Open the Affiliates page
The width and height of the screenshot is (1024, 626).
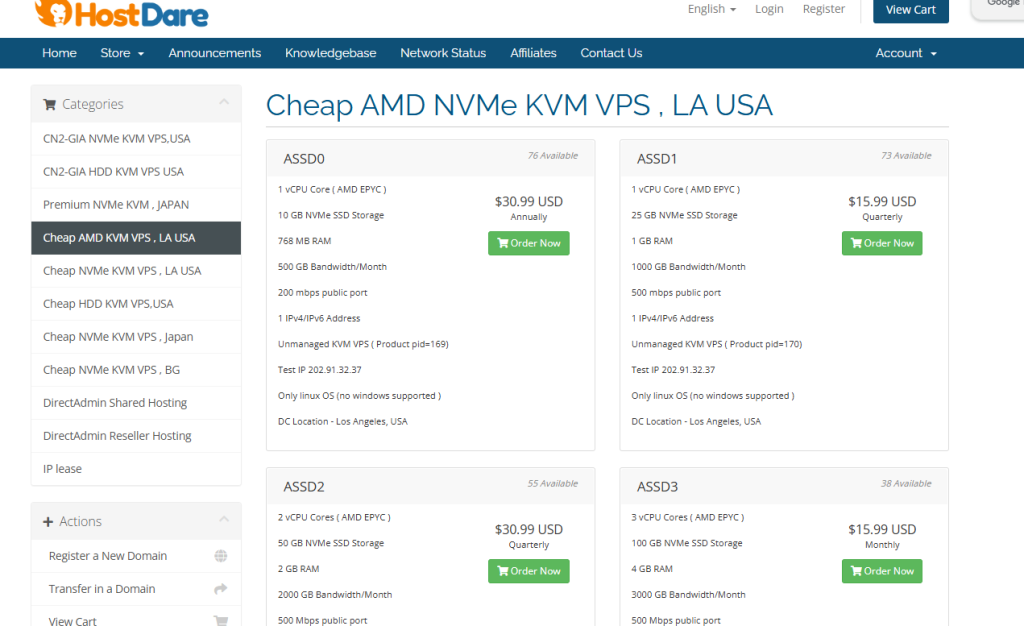coord(534,53)
